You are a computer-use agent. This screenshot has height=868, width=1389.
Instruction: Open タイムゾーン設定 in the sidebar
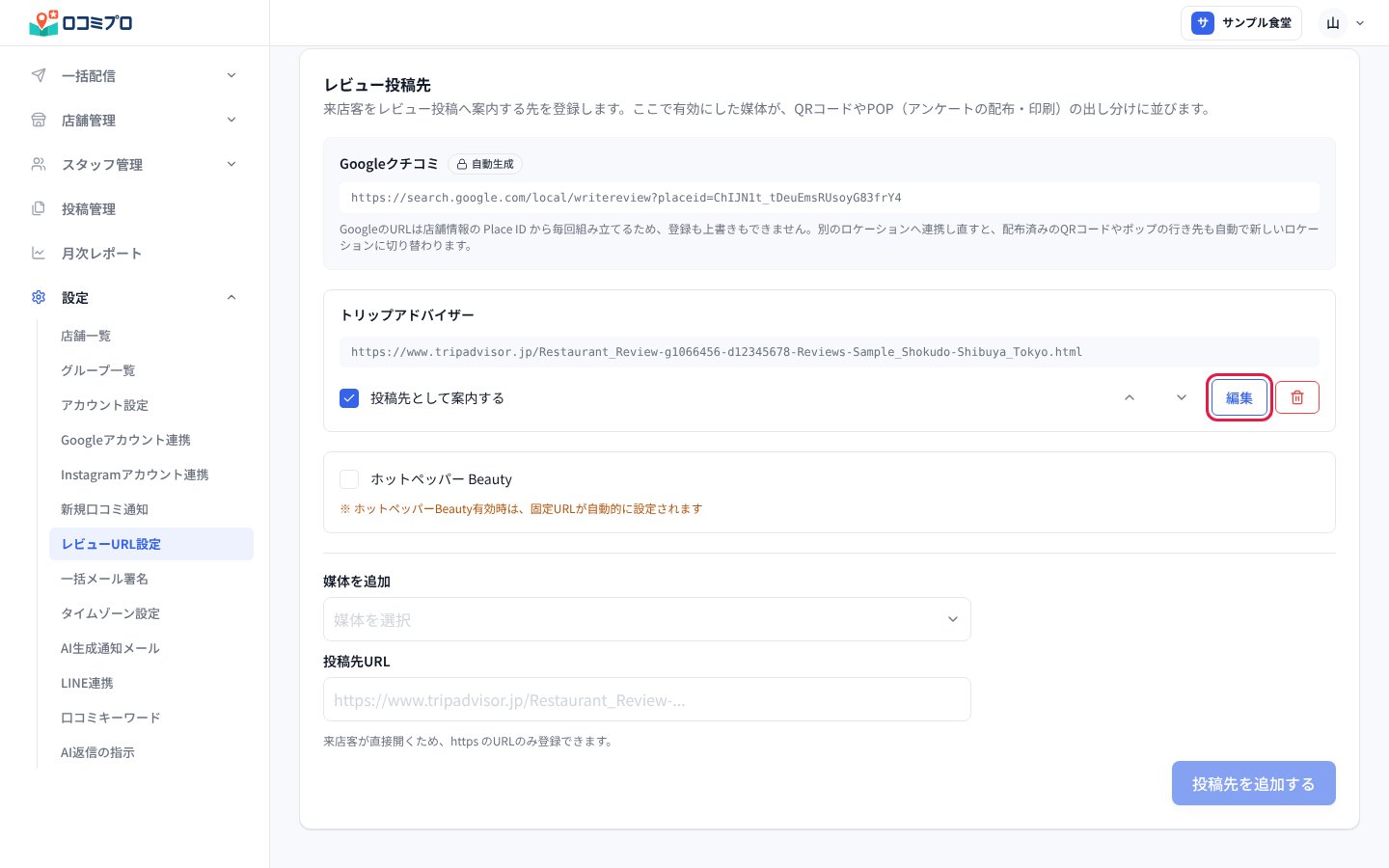tap(151, 613)
